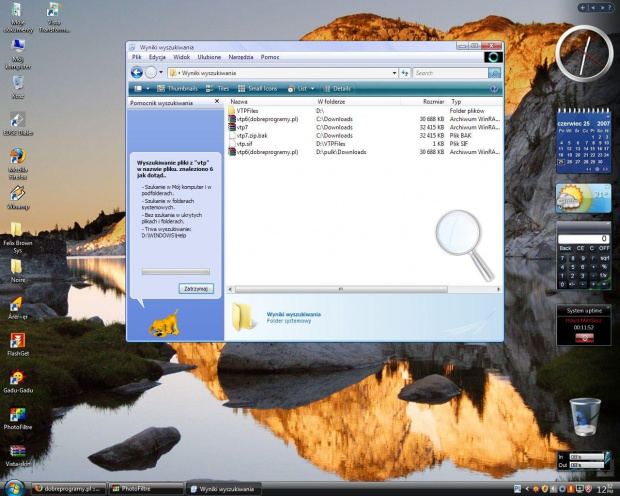The width and height of the screenshot is (620, 496).
Task: Expand the address bar dropdown
Action: coord(394,73)
